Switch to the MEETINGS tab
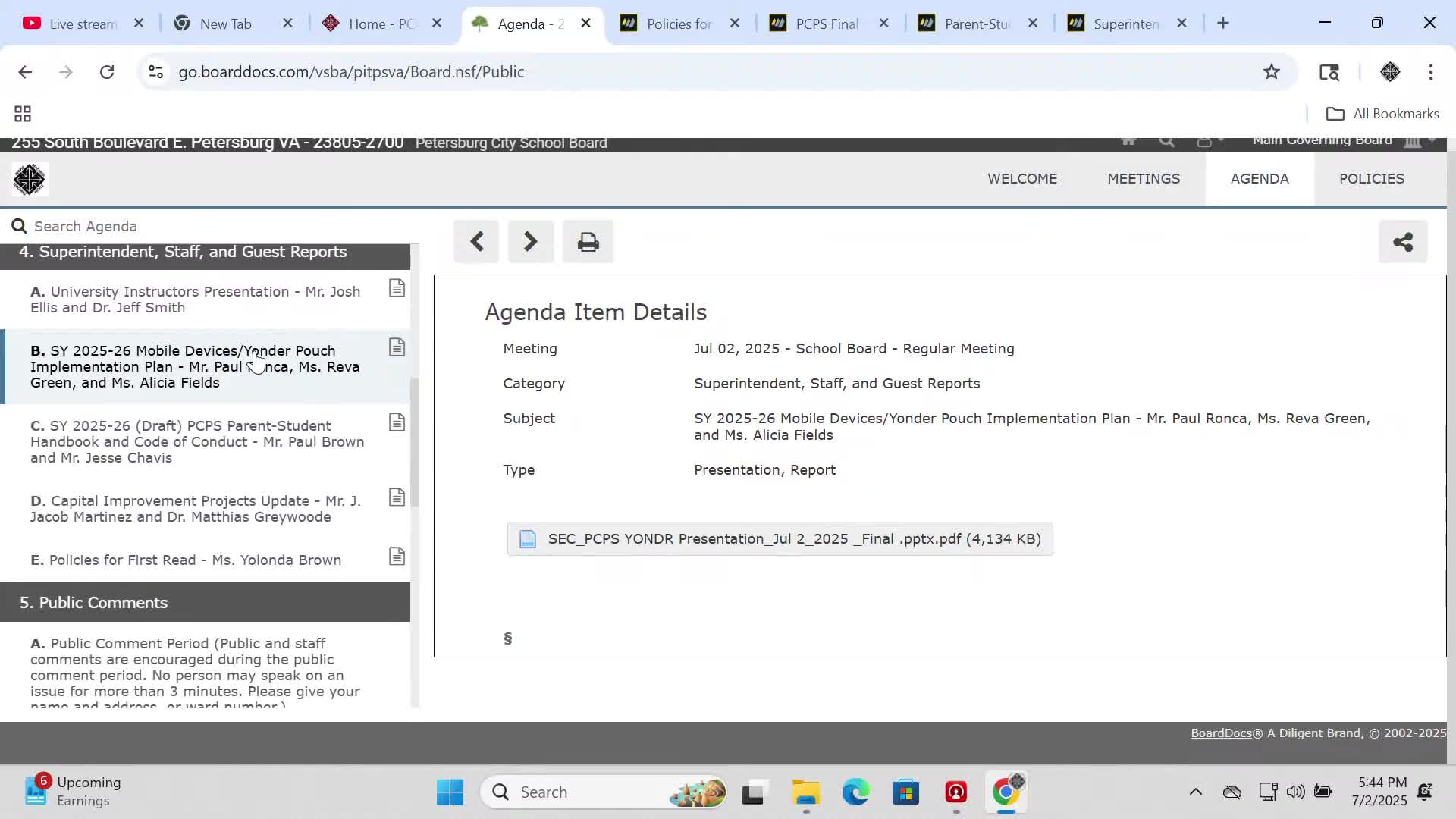Screen dimensions: 1456x819 [1143, 179]
